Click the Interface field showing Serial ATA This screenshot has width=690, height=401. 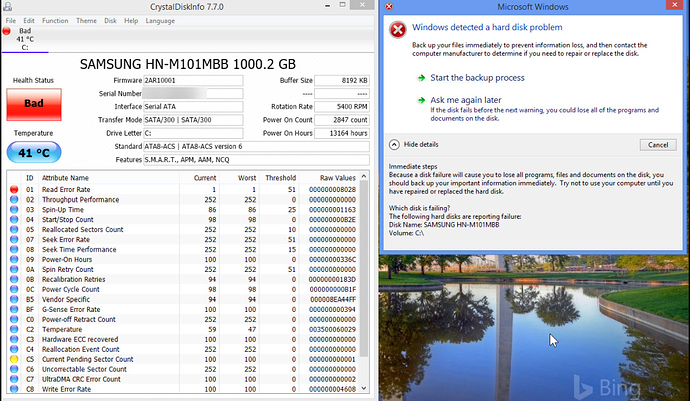193,107
